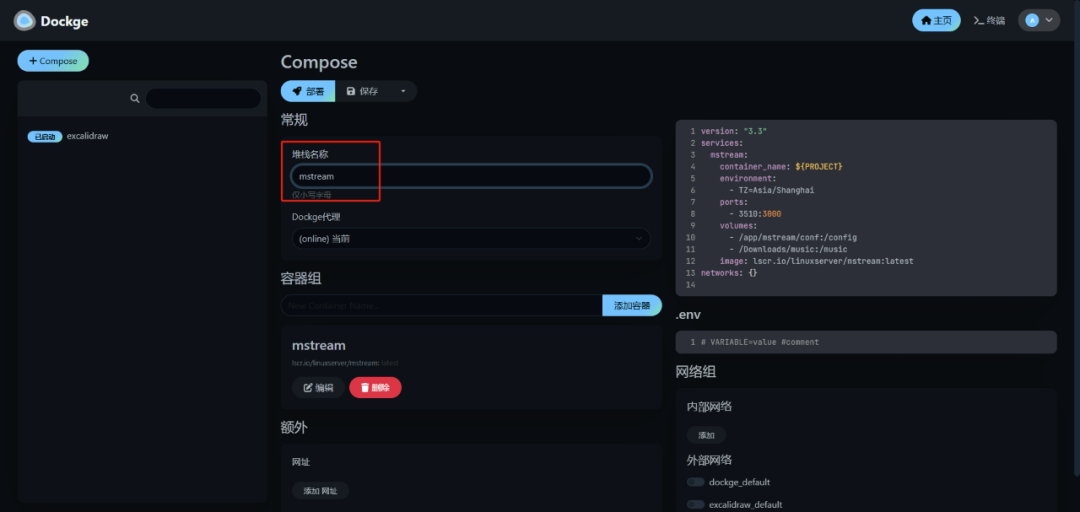Click the networks: {} line in editor
This screenshot has width=1080, height=512.
click(x=729, y=273)
